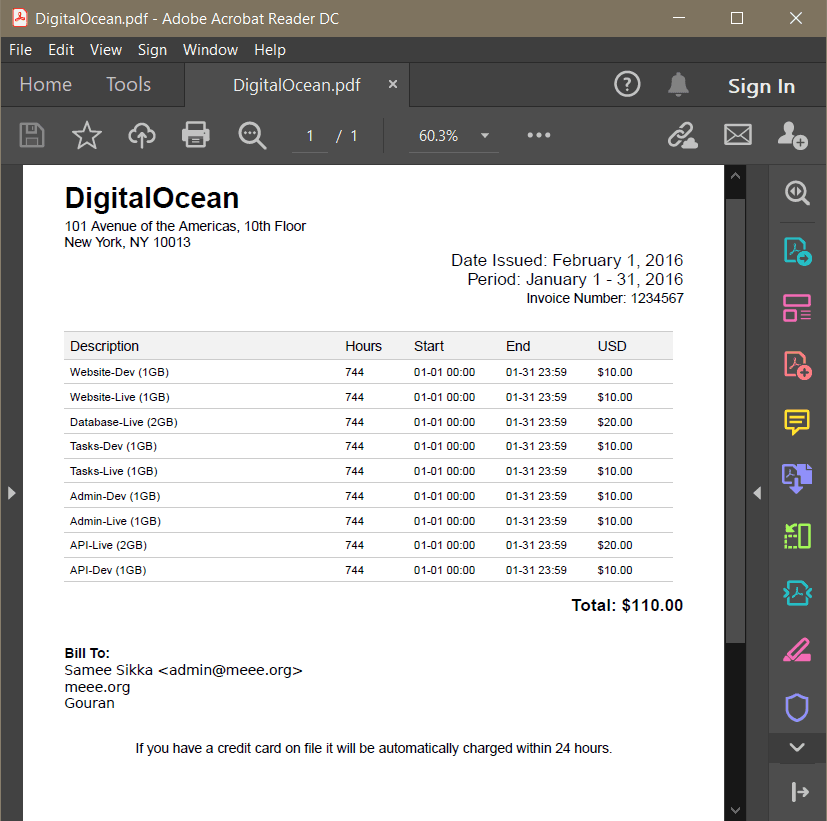The width and height of the screenshot is (827, 821).
Task: Open the zoom level 60.3% dropdown
Action: pyautogui.click(x=485, y=136)
